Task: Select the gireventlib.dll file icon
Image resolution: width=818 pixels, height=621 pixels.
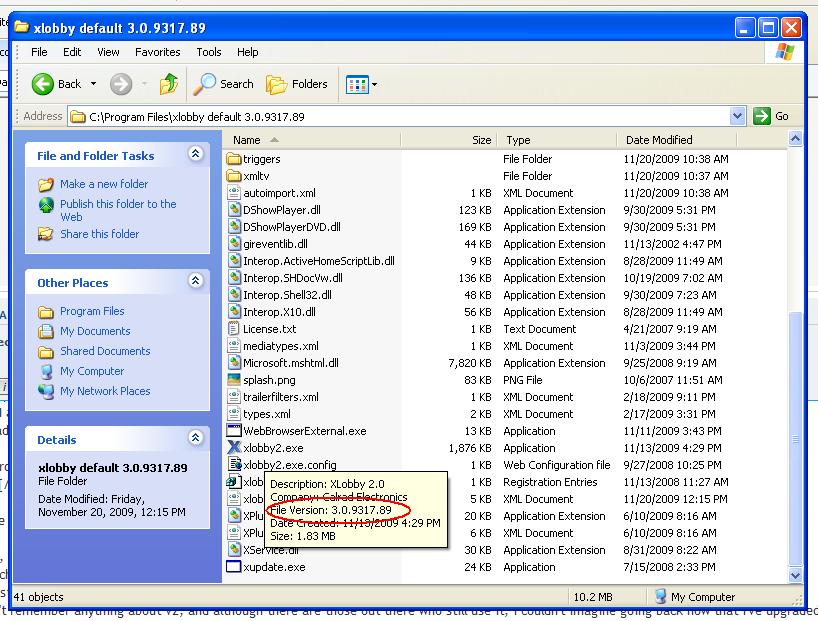Action: [234, 244]
